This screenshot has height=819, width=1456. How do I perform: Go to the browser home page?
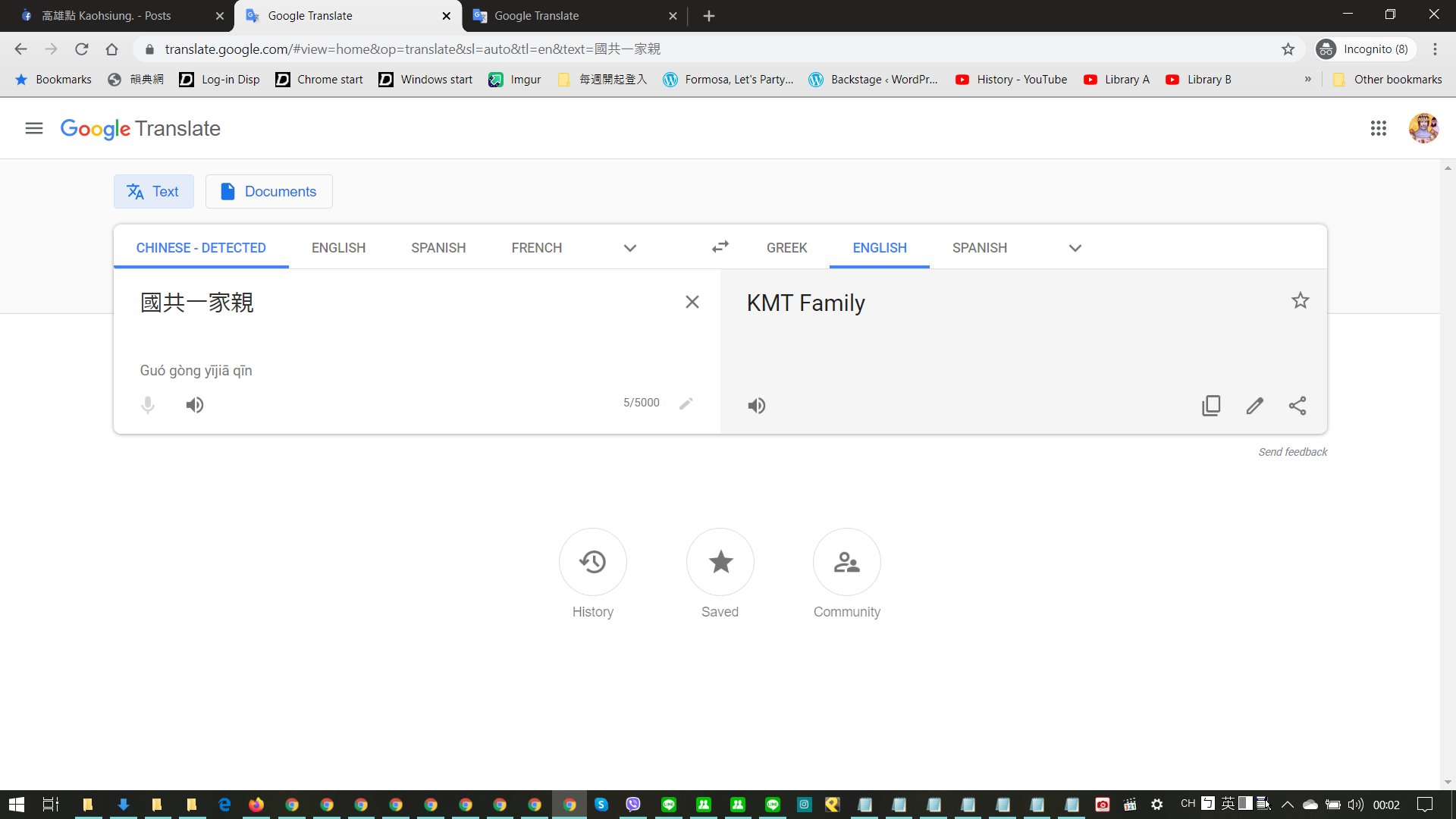click(x=111, y=49)
